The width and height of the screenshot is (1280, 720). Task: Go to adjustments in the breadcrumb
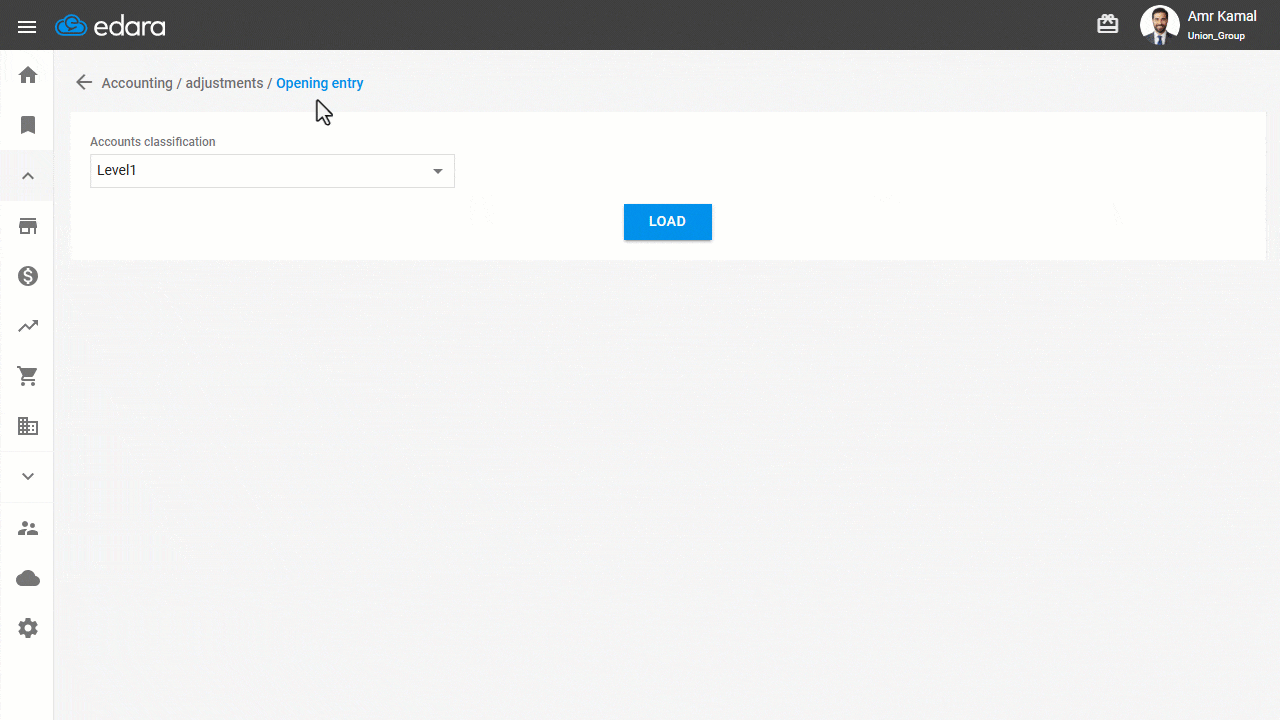pyautogui.click(x=224, y=83)
